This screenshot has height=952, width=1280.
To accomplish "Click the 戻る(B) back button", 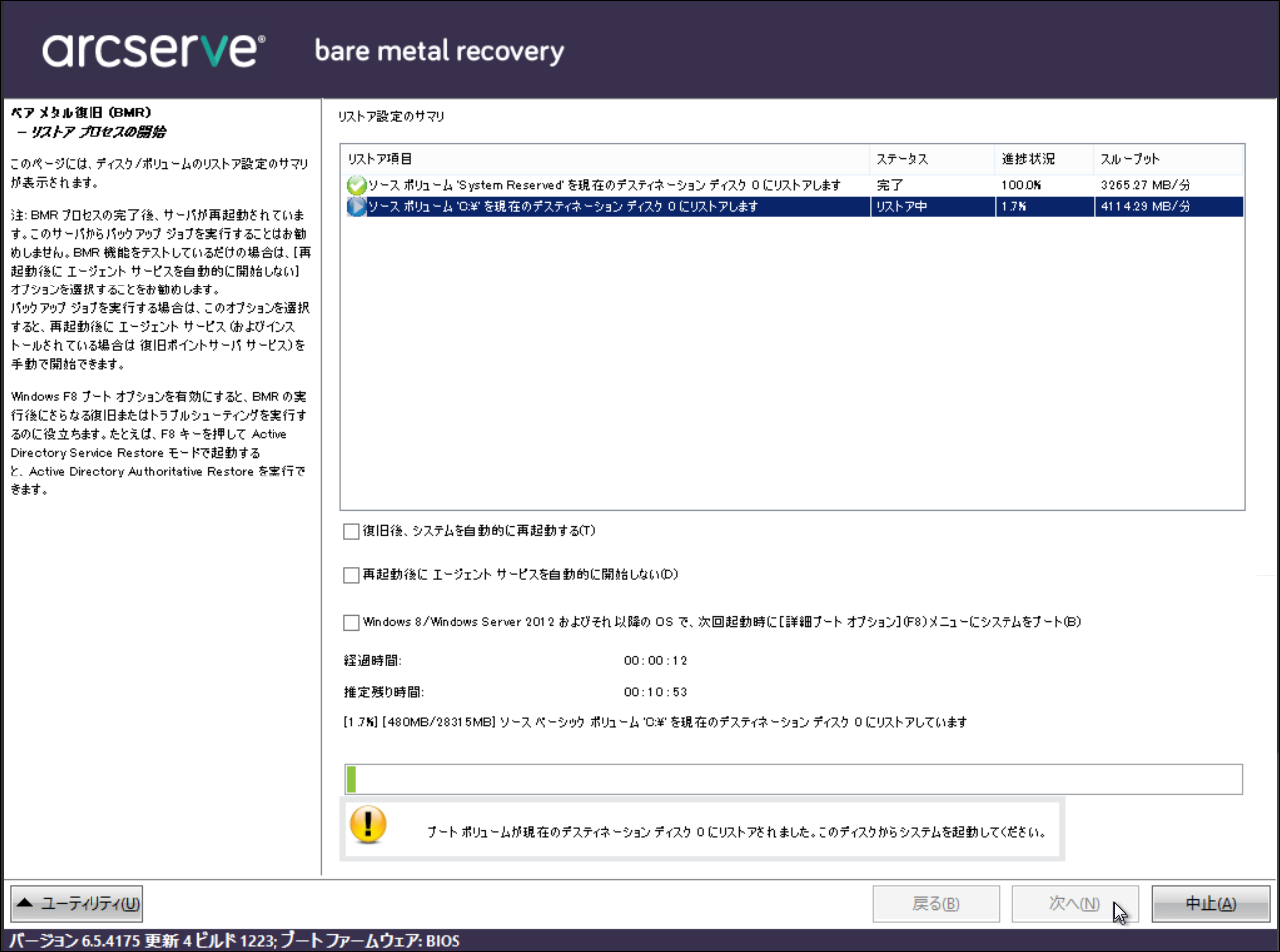I will click(x=936, y=904).
